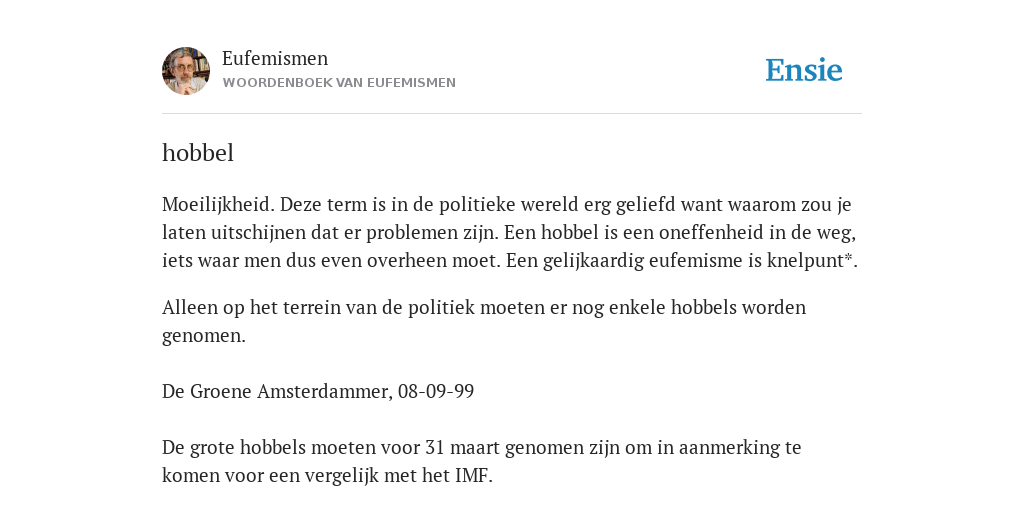This screenshot has height=512, width=1024.
Task: Click the date '08-09-99' in the citation
Action: click(436, 392)
